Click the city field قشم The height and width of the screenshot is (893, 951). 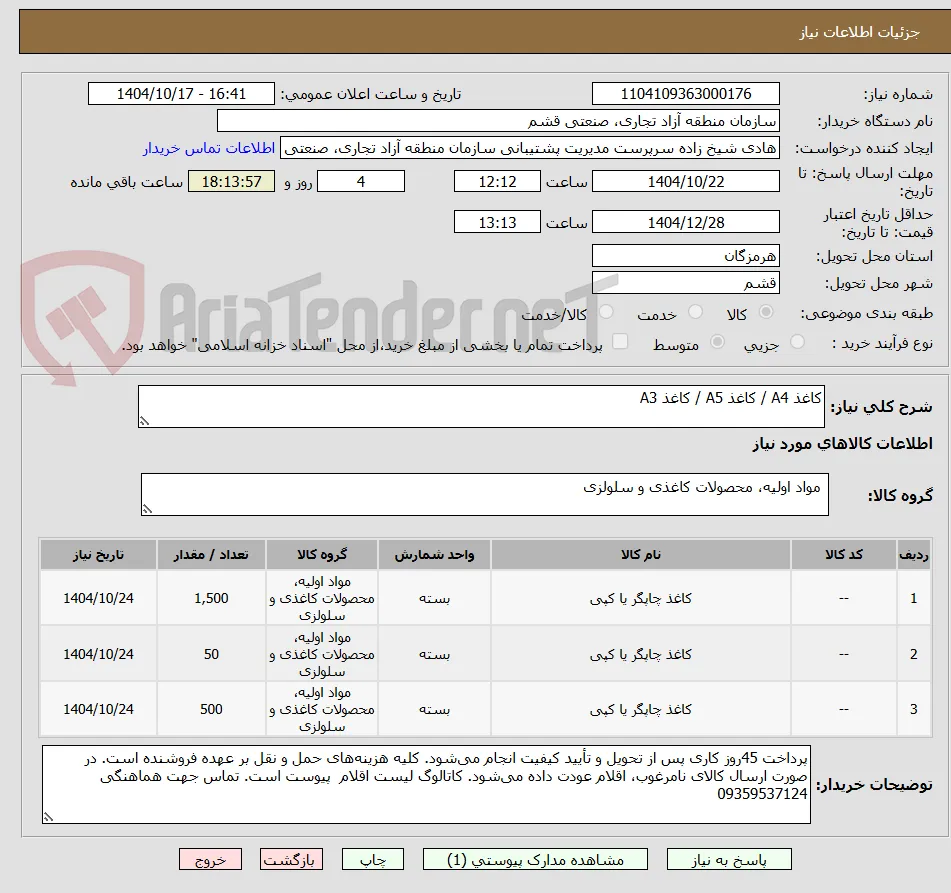click(x=685, y=283)
